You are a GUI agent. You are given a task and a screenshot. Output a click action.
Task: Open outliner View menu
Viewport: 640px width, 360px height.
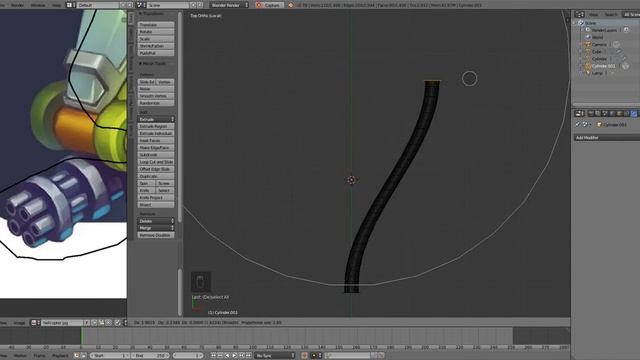click(593, 14)
